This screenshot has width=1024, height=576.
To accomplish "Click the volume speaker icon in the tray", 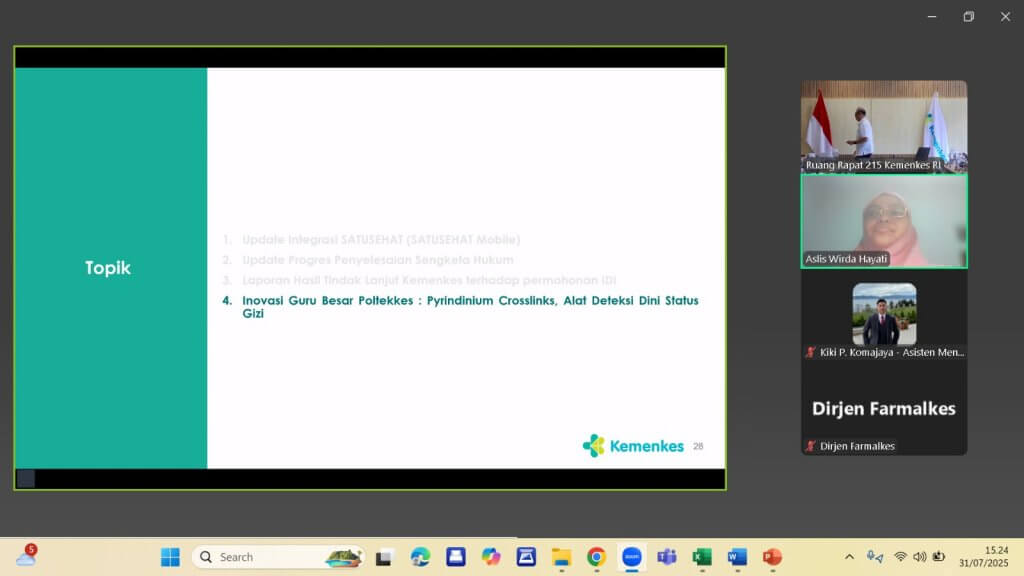I will pyautogui.click(x=919, y=557).
